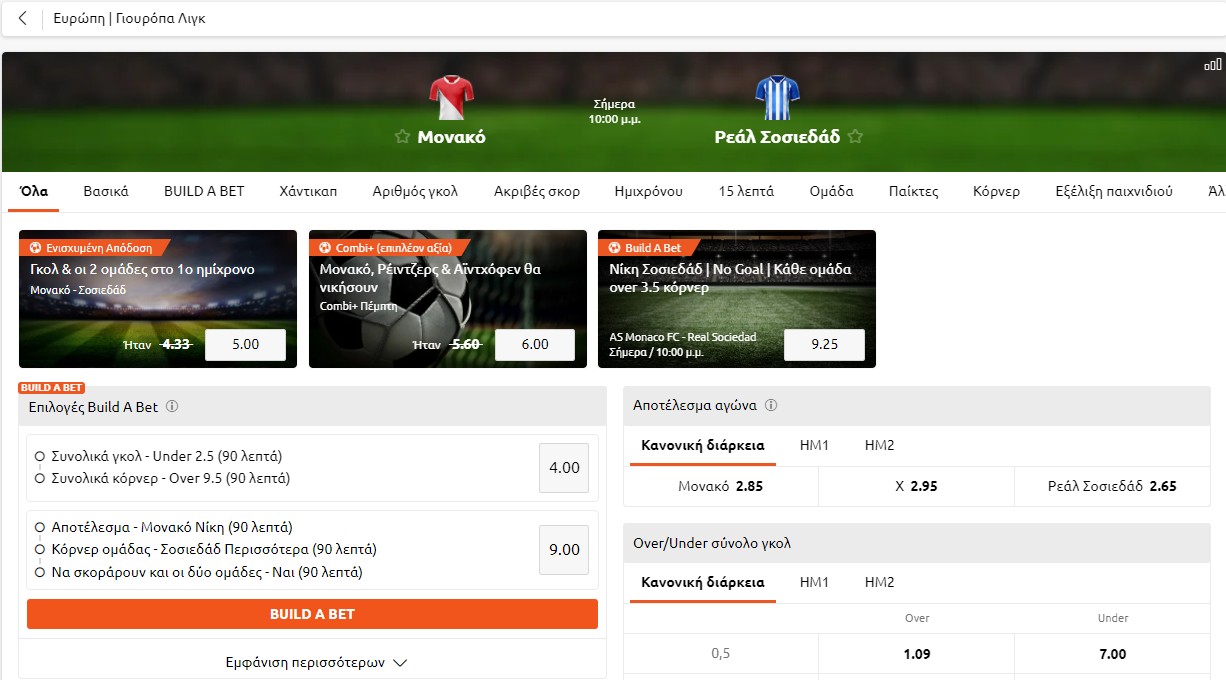This screenshot has width=1226, height=680.
Task: Collapse the Over/Under σύνολο γκολ section
Action: point(916,543)
